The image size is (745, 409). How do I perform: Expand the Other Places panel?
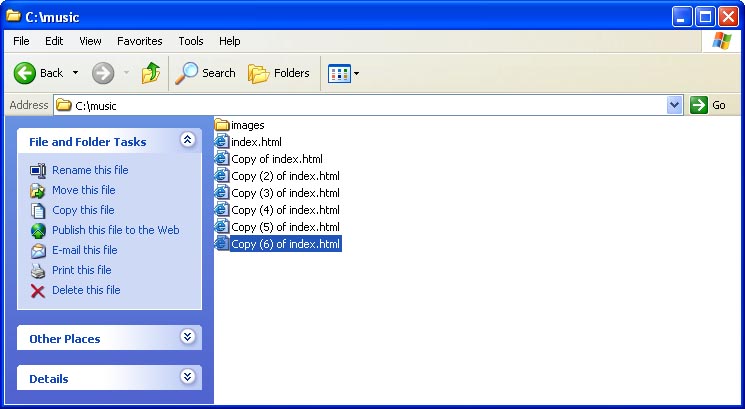pos(187,337)
